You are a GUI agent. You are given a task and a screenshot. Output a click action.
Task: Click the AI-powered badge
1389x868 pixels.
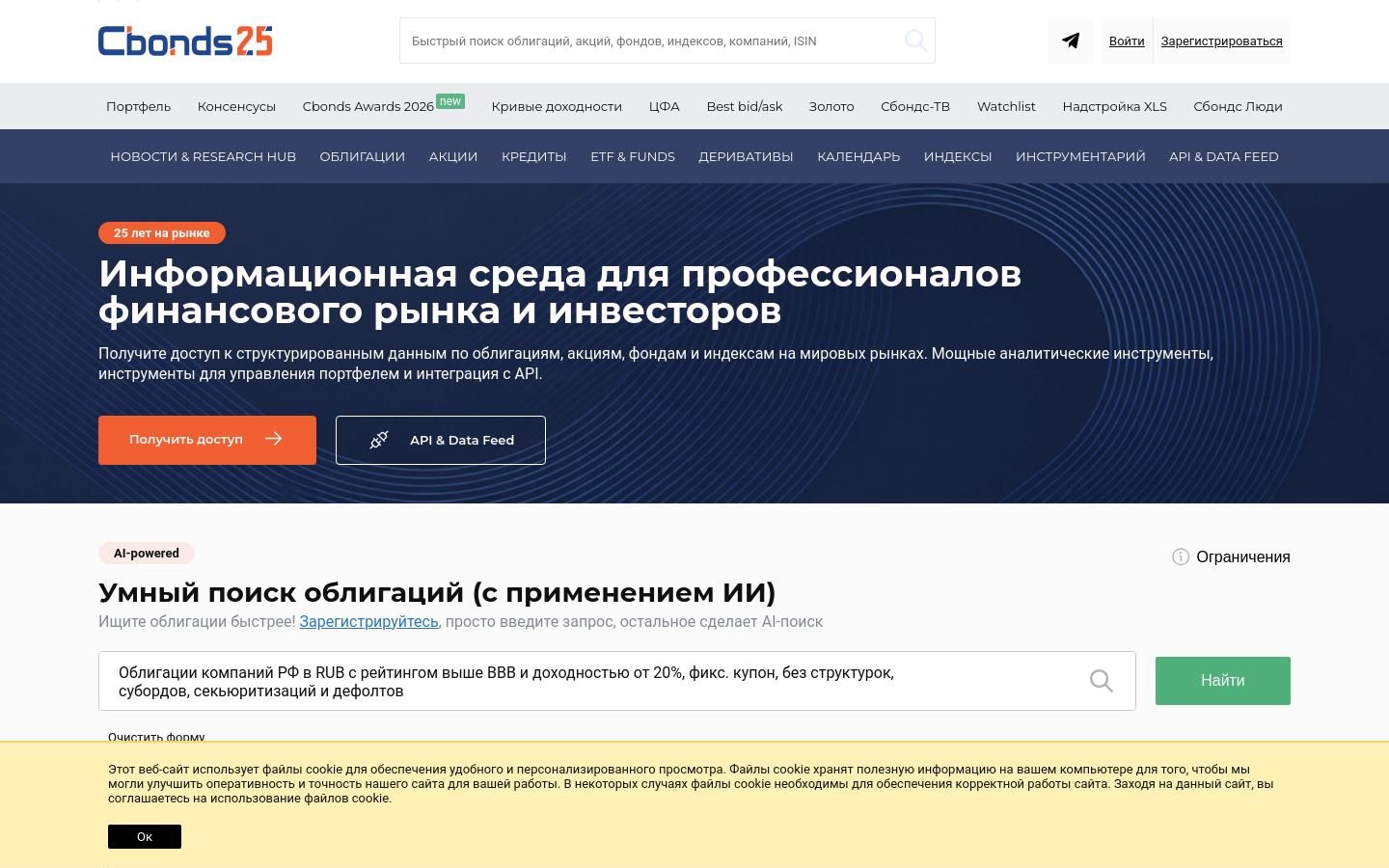click(147, 553)
